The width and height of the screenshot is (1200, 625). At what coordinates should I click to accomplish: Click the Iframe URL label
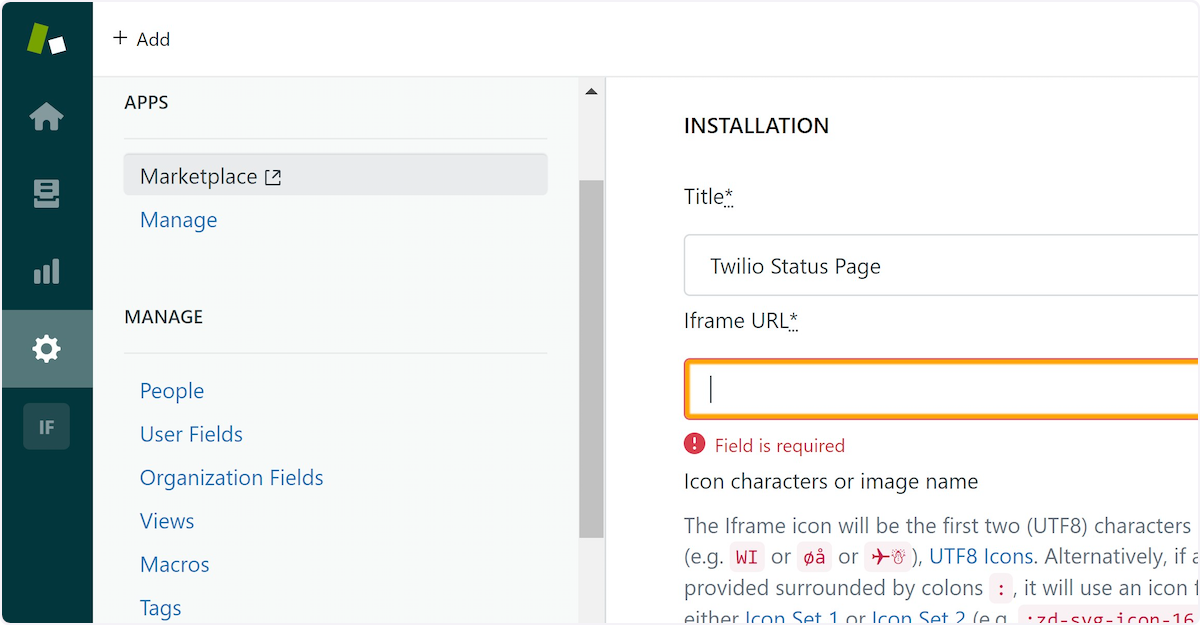740,321
